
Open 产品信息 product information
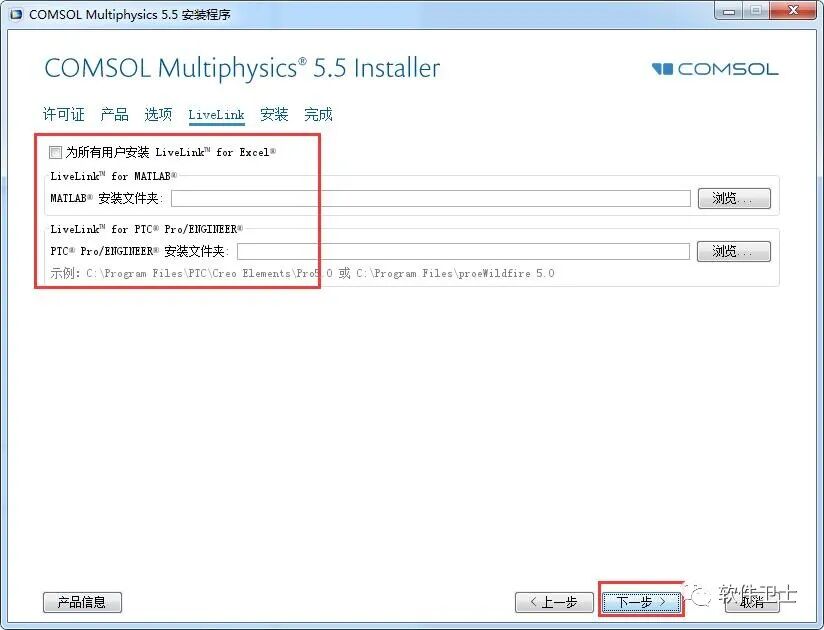click(82, 602)
